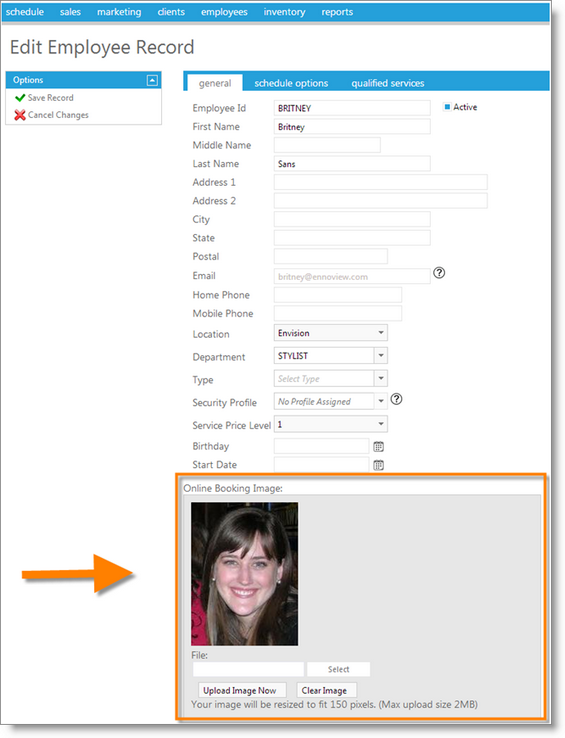Viewport: 565px width, 738px height.
Task: Click the Home Phone field
Action: [x=338, y=295]
